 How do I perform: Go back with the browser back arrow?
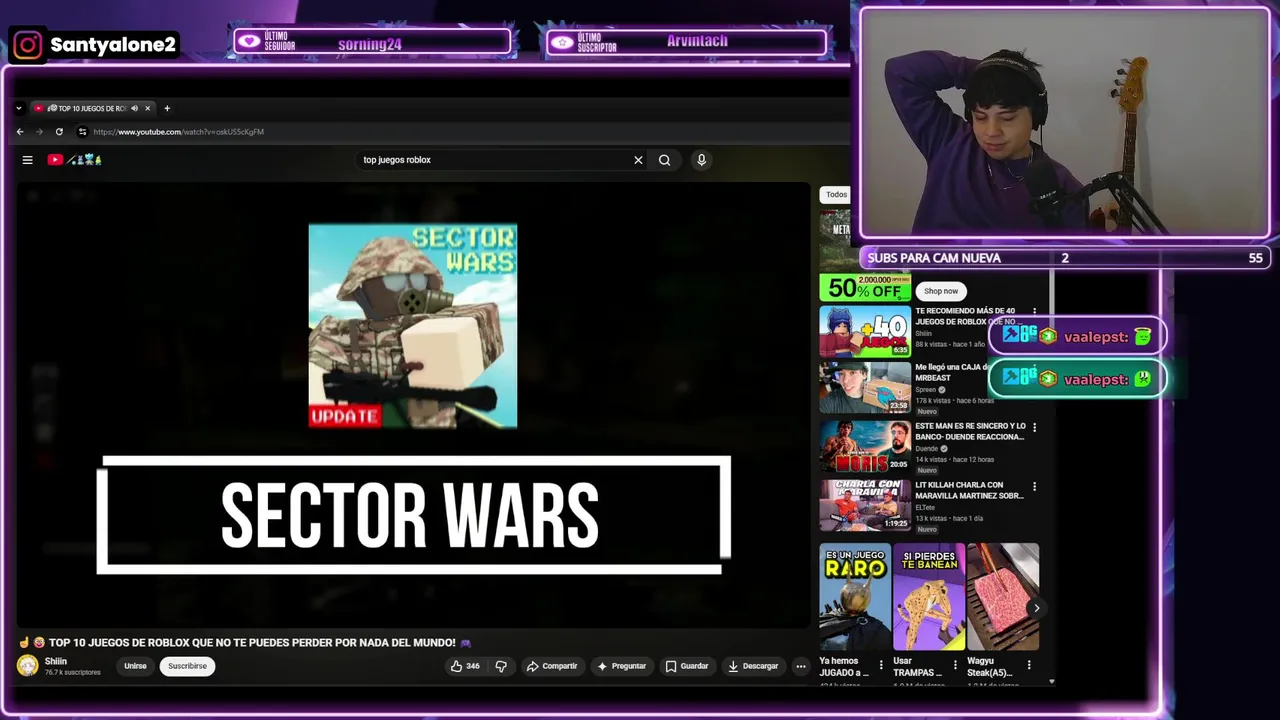coord(20,132)
